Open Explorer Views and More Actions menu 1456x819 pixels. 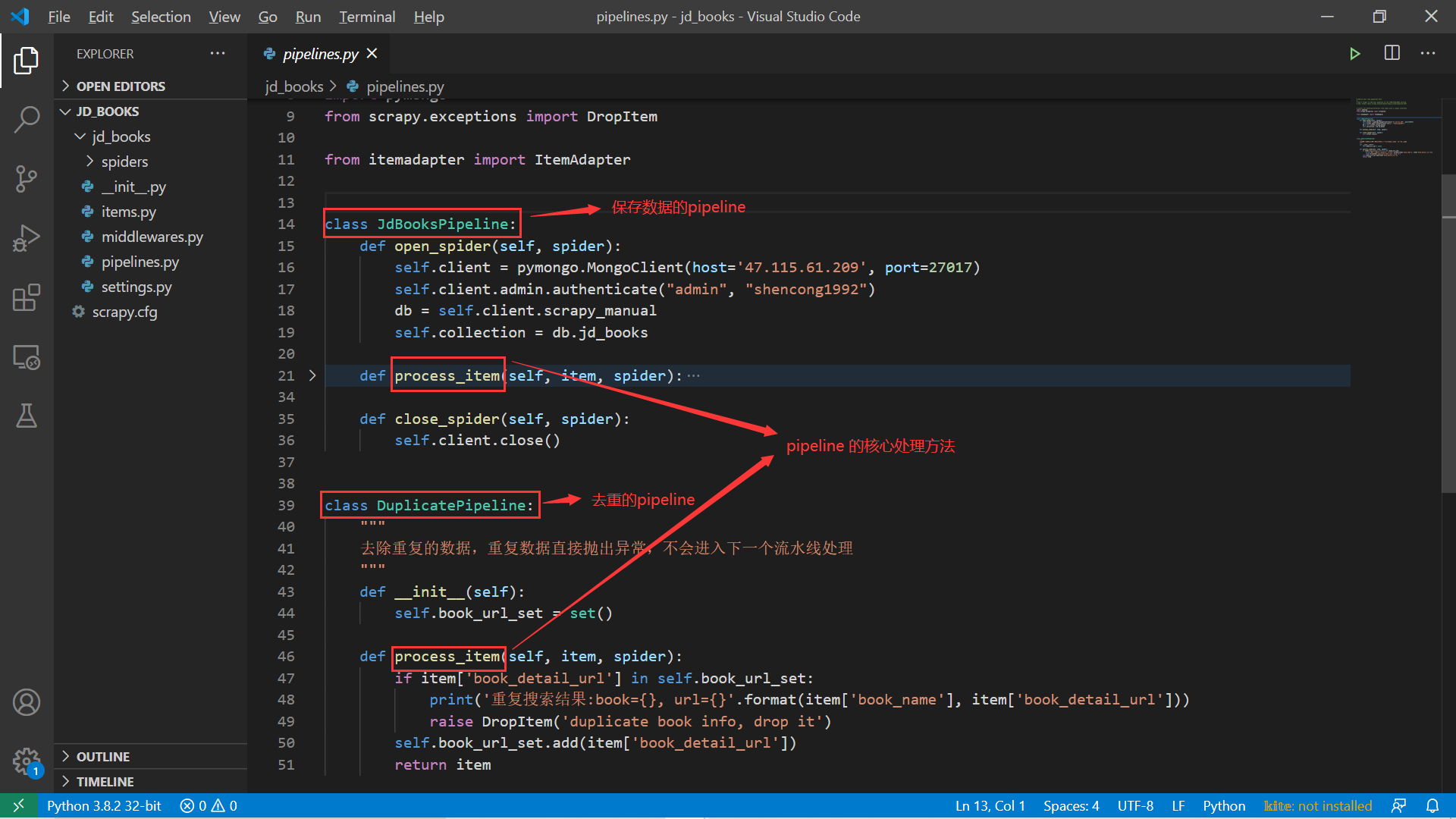(x=218, y=53)
